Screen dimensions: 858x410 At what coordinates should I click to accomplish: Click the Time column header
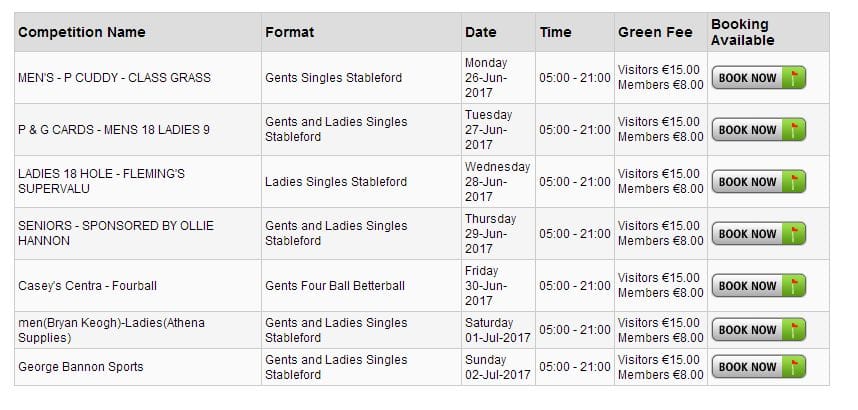tap(556, 32)
